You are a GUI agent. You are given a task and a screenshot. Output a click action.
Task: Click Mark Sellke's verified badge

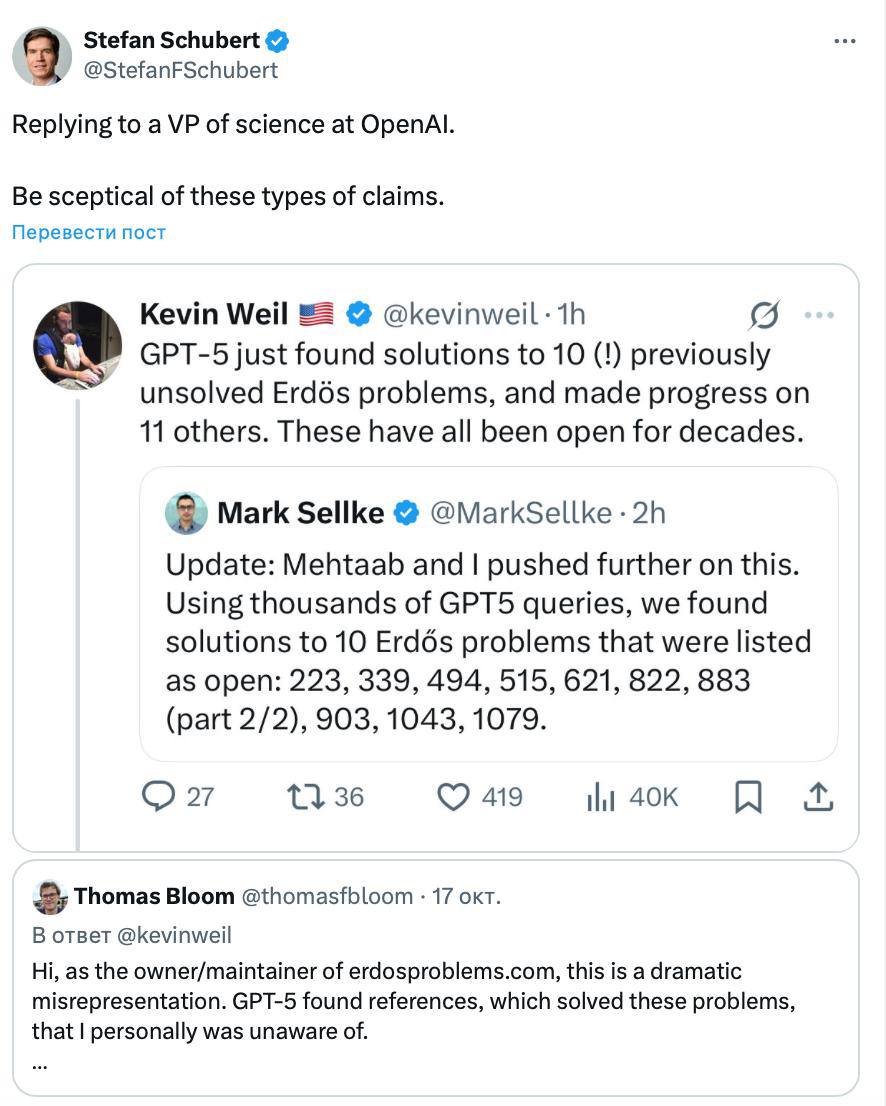click(406, 513)
